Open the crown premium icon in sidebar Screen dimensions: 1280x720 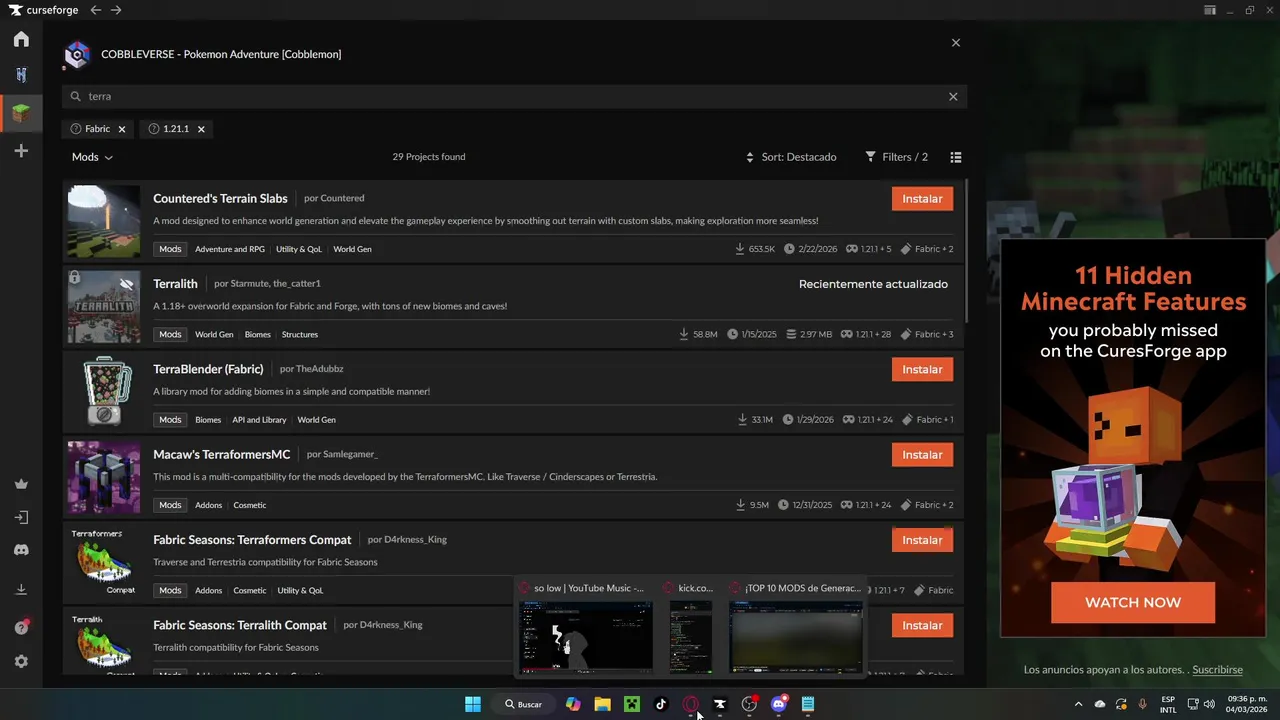point(21,484)
